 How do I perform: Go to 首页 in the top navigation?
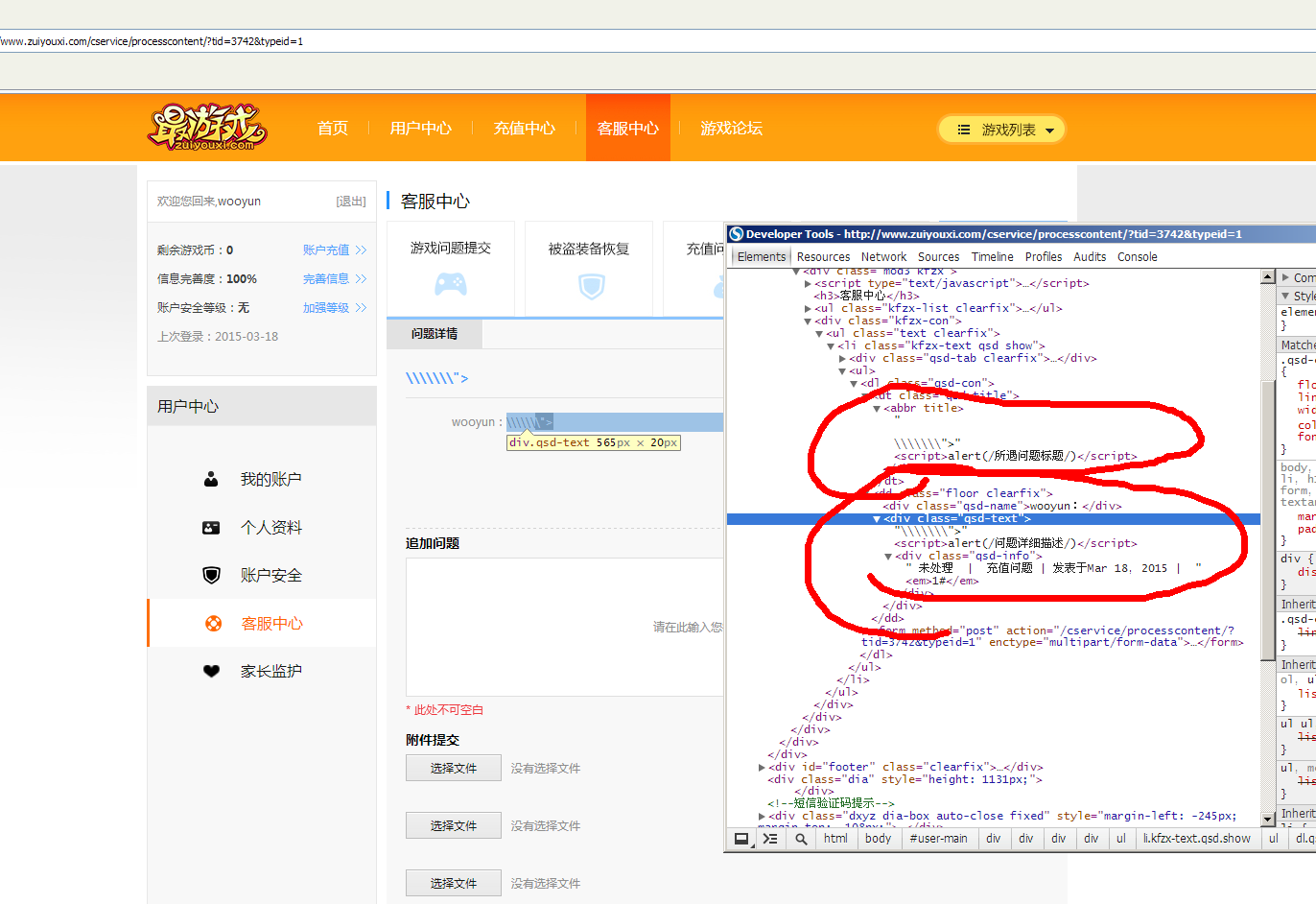point(333,129)
